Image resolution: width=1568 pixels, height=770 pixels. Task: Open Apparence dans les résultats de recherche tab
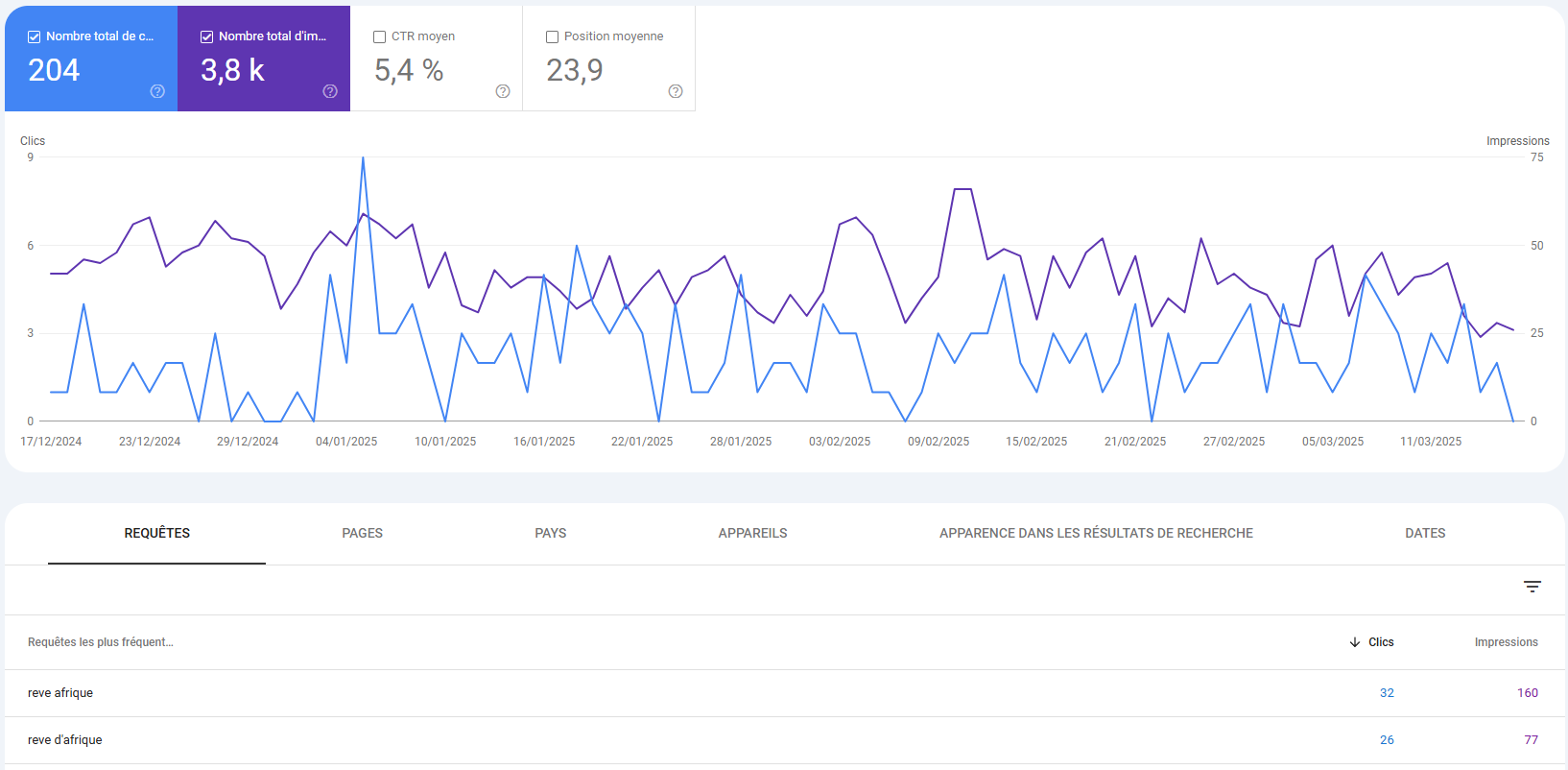[x=1096, y=533]
